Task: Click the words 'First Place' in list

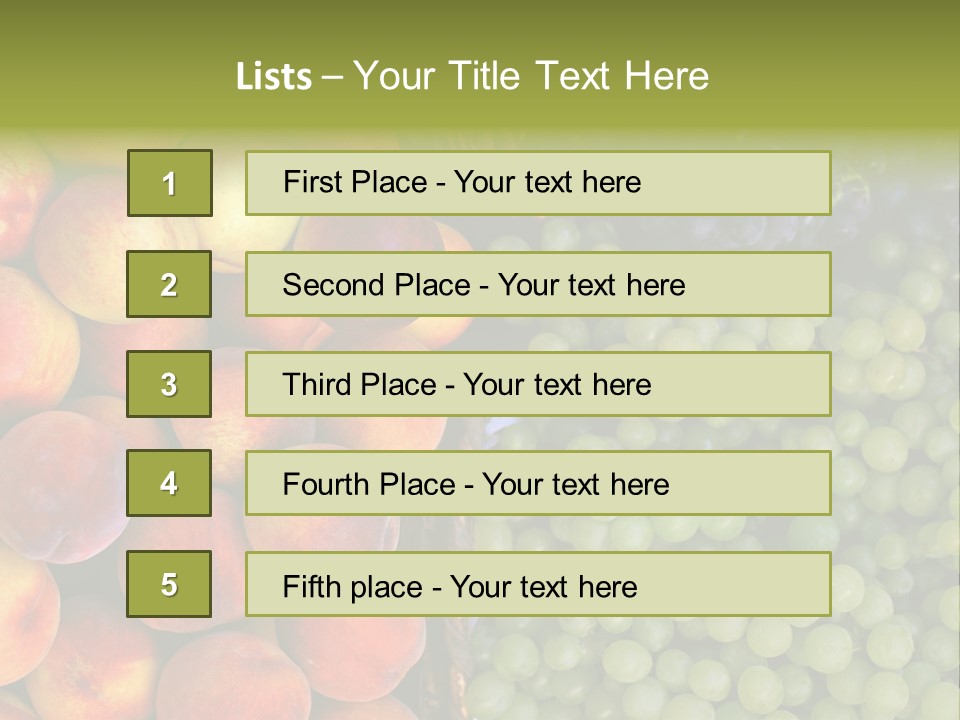Action: pos(355,182)
